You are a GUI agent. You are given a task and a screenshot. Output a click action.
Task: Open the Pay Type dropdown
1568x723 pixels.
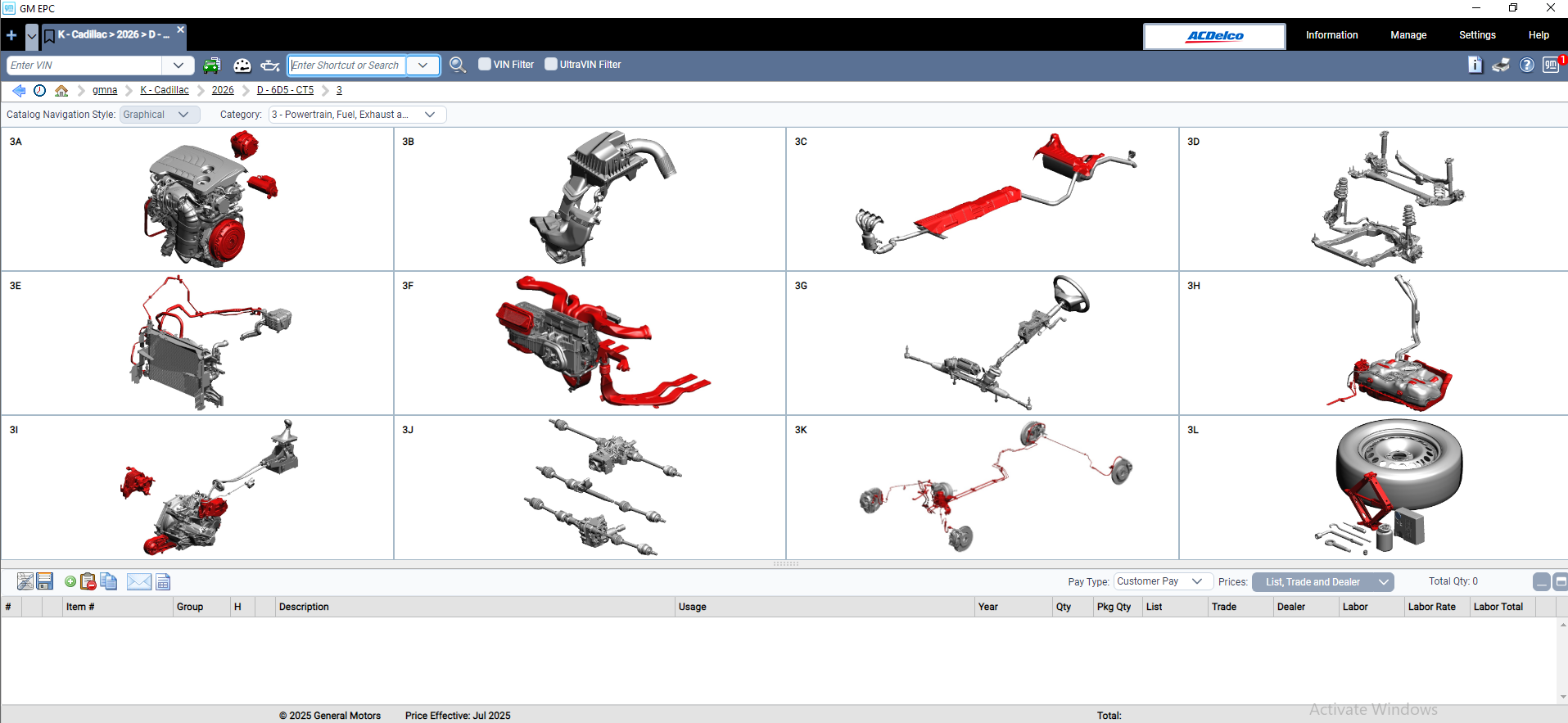click(x=1163, y=581)
